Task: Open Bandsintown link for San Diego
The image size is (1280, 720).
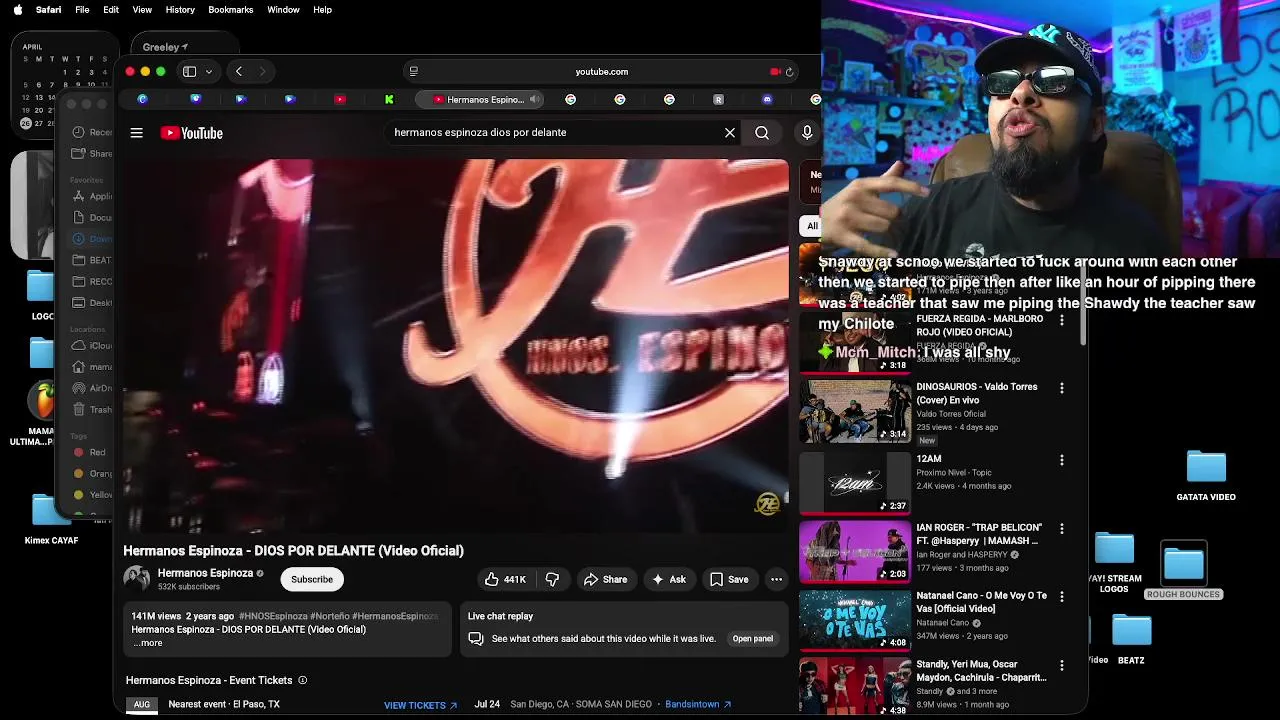Action: pos(698,704)
